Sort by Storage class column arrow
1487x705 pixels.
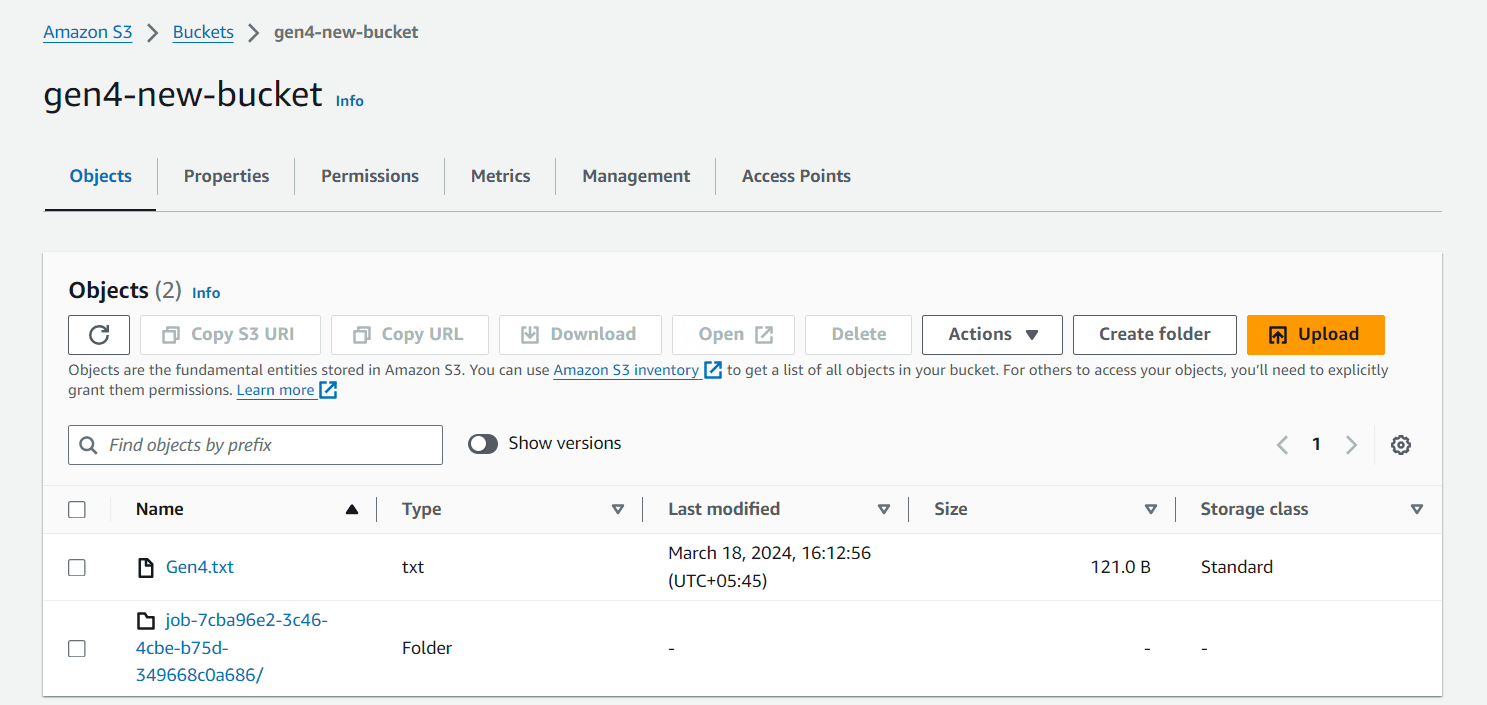click(x=1416, y=510)
